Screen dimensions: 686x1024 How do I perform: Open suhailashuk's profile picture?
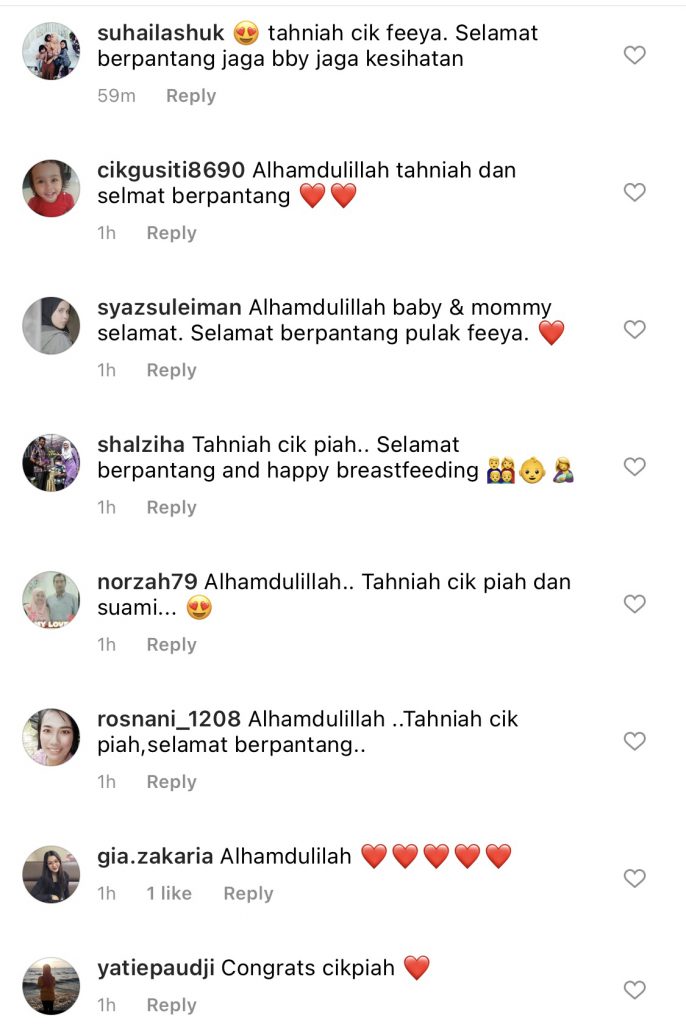point(51,51)
